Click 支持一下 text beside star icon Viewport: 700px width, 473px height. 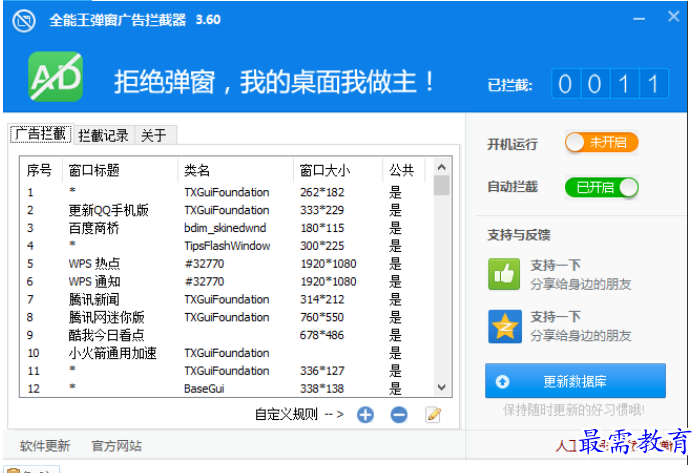(555, 317)
